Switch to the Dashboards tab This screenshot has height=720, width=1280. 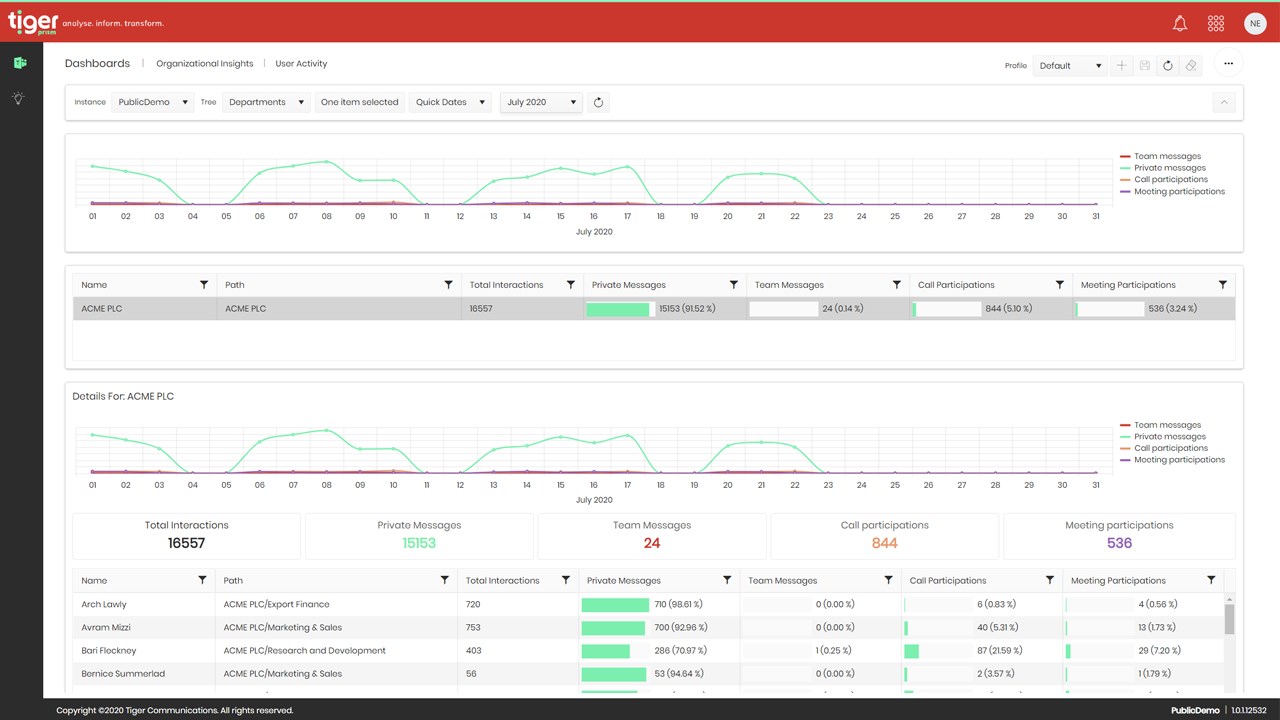coord(97,63)
